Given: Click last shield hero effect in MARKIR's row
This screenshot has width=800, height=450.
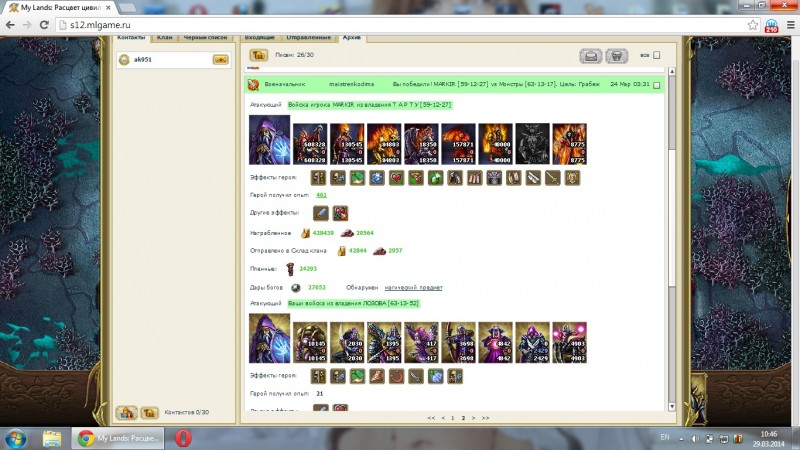Looking at the screenshot, I should pos(572,178).
